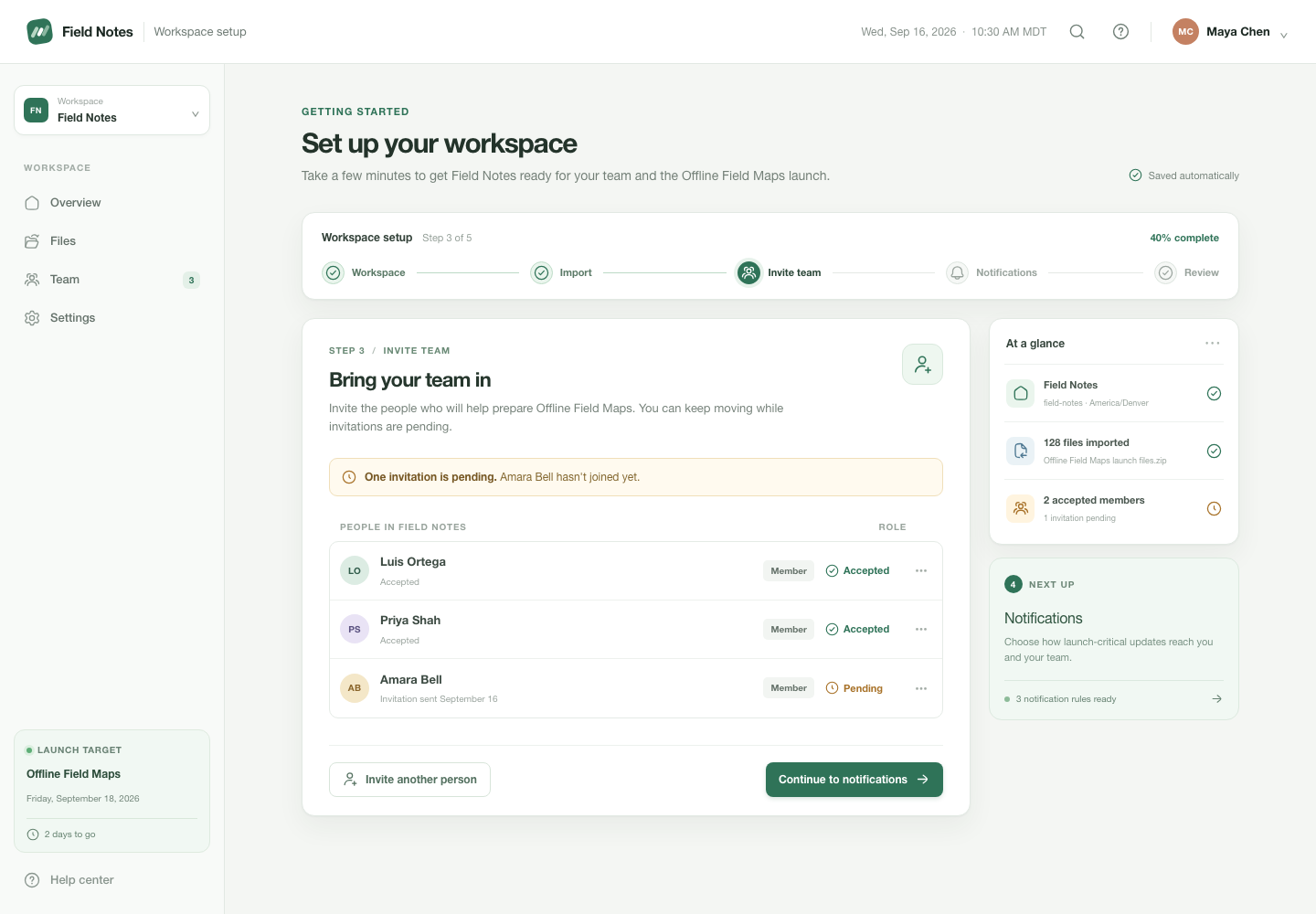Image resolution: width=1316 pixels, height=914 pixels.
Task: Click Priya Shah's Member role tag
Action: (789, 630)
